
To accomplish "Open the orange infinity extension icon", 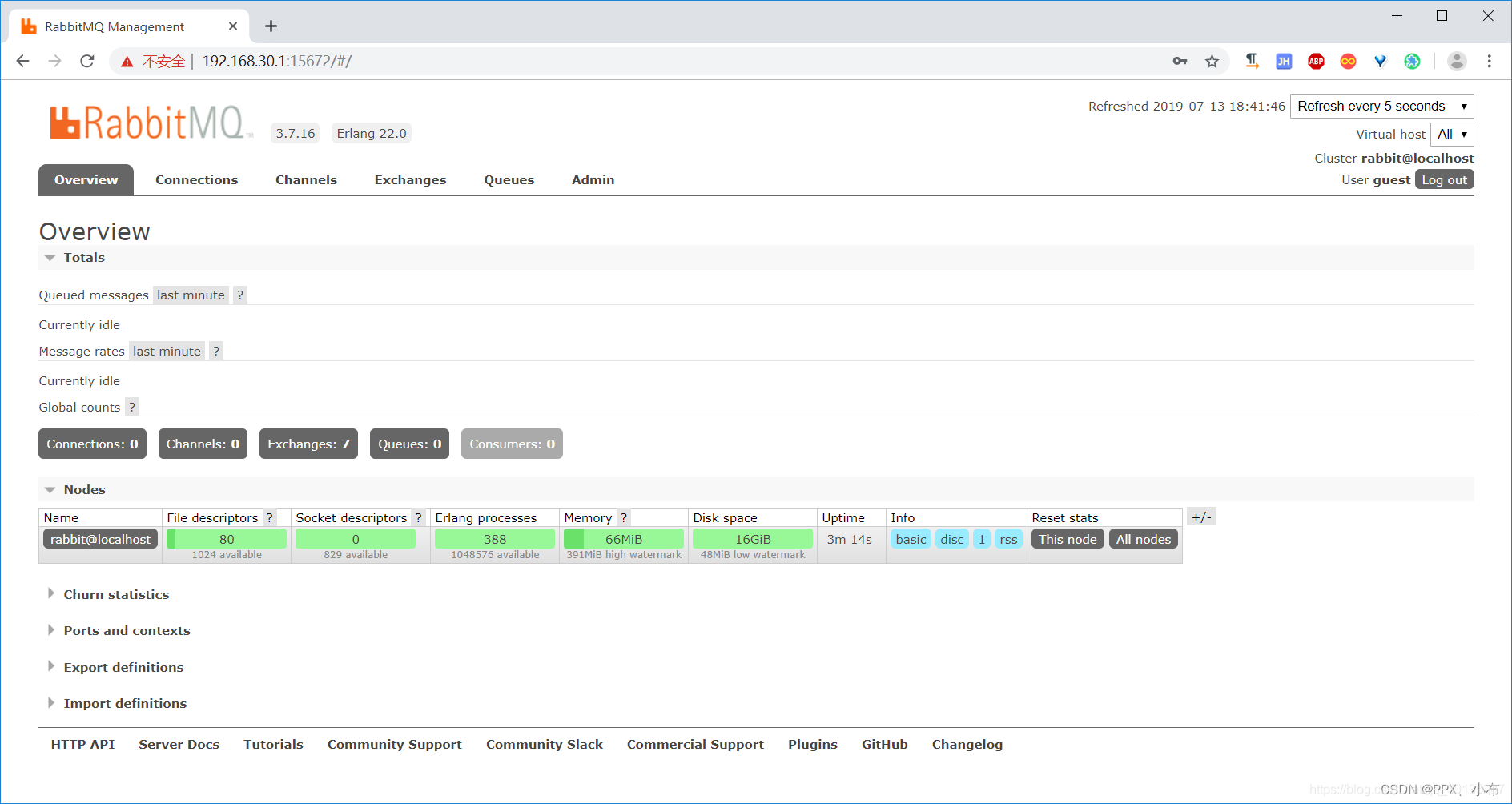I will pos(1348,61).
